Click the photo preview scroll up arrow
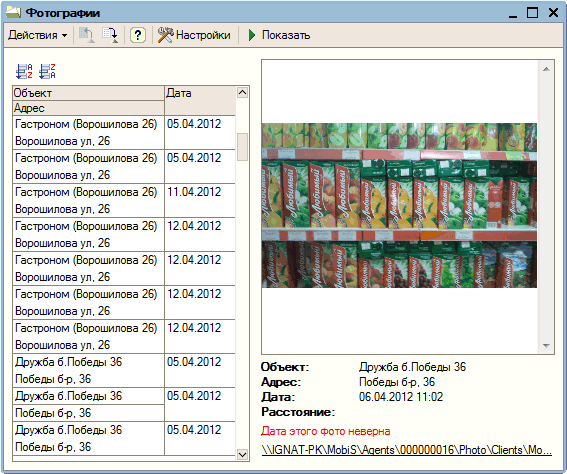 pyautogui.click(x=546, y=69)
